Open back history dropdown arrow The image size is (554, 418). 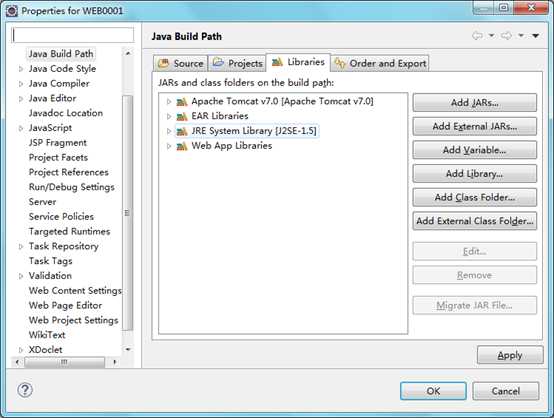[491, 36]
